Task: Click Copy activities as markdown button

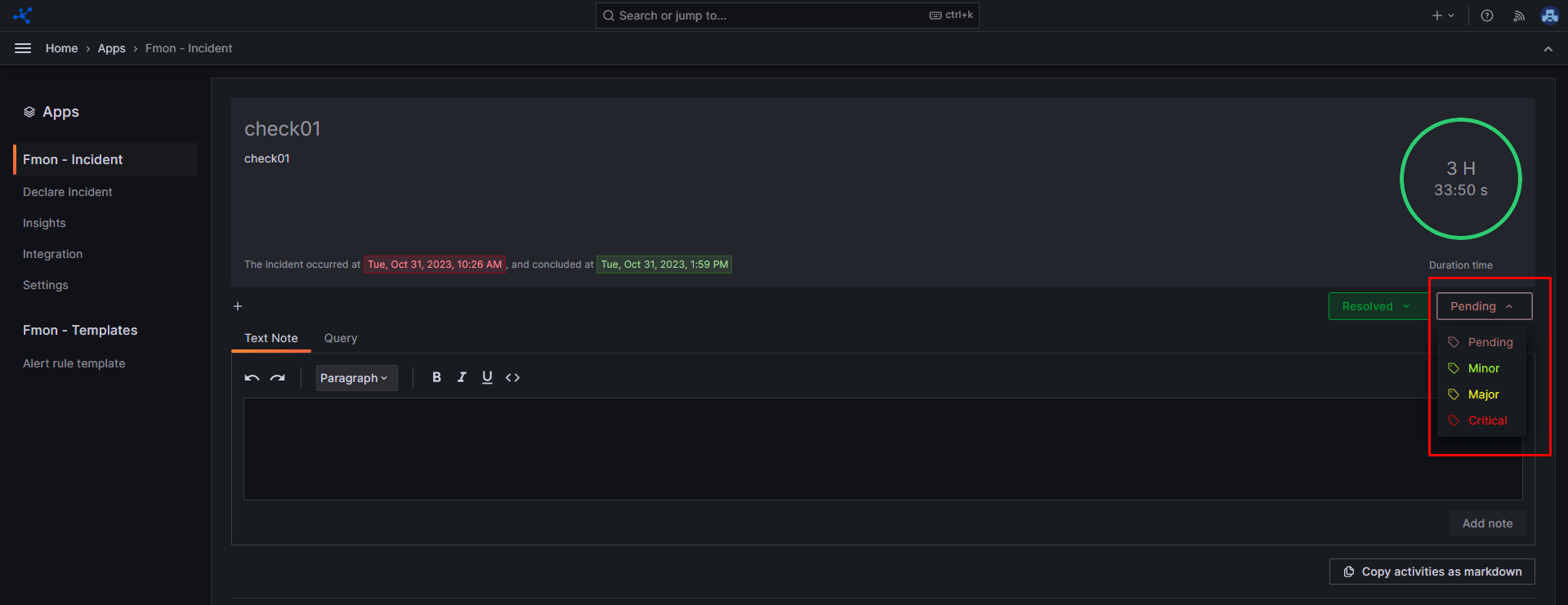Action: coord(1432,572)
